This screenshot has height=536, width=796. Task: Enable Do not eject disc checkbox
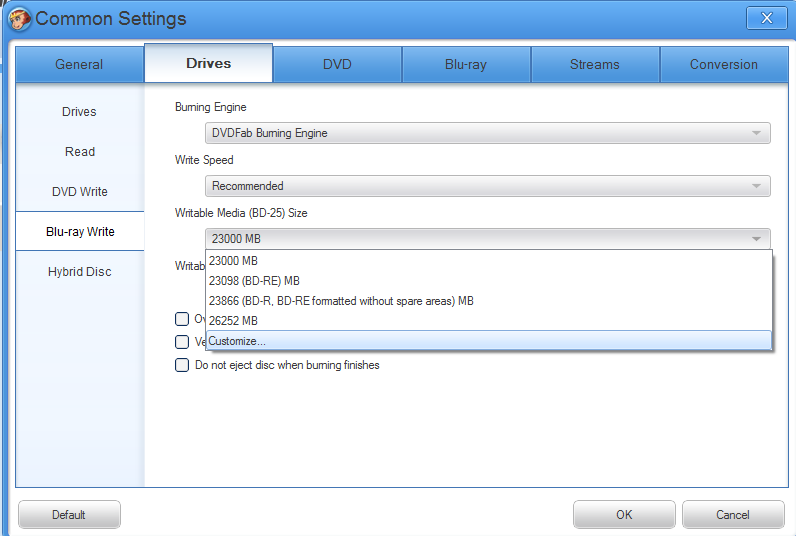[x=182, y=365]
